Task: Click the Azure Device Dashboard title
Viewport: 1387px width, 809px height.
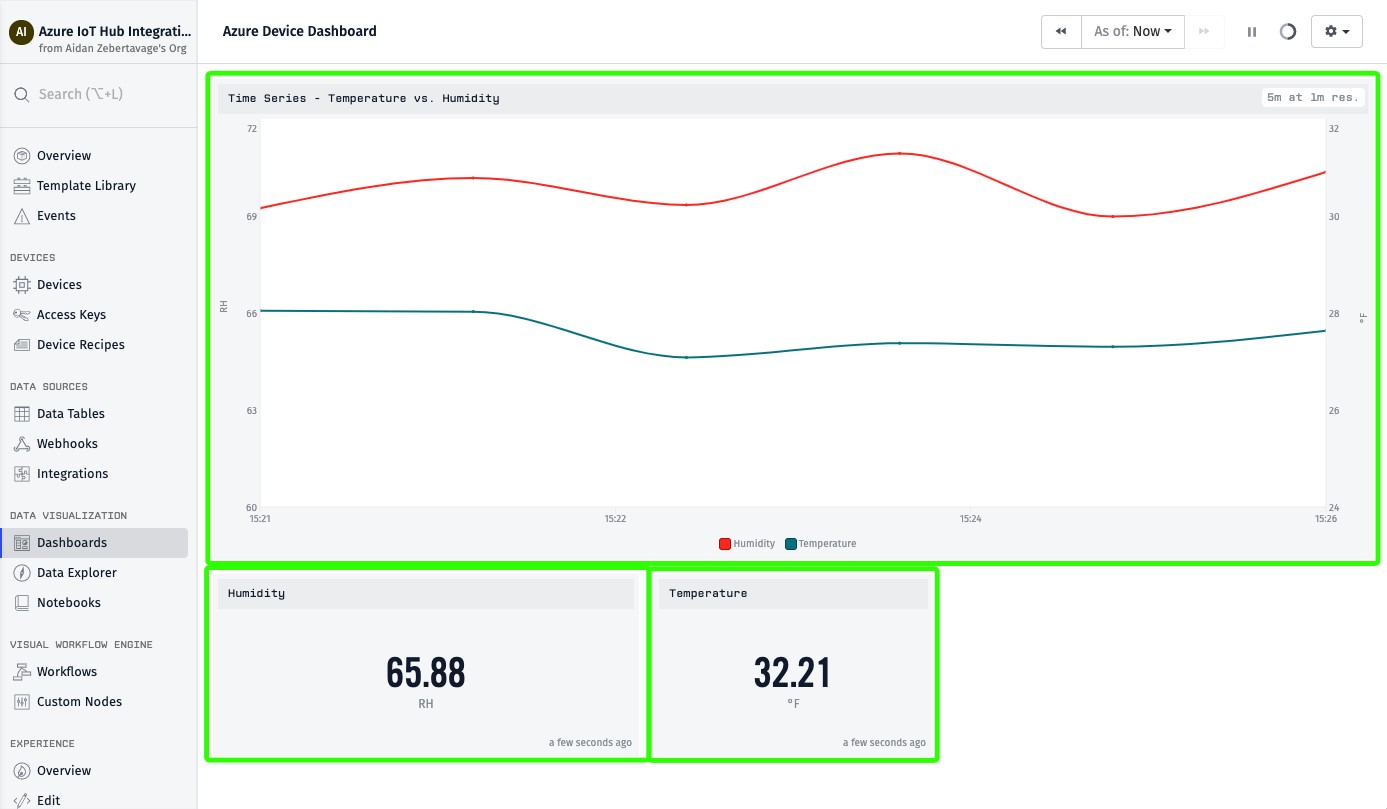Action: click(300, 31)
